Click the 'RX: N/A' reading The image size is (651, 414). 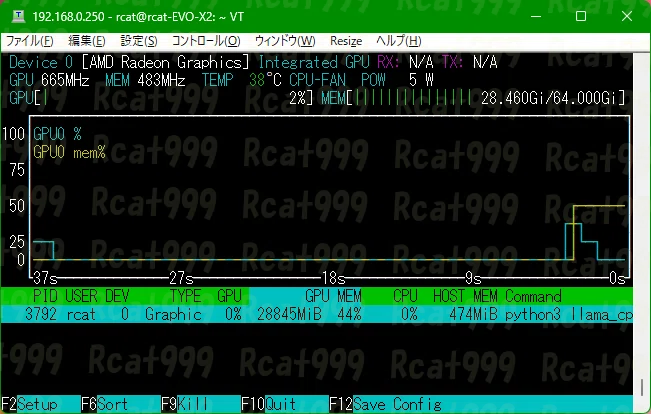tap(406, 62)
